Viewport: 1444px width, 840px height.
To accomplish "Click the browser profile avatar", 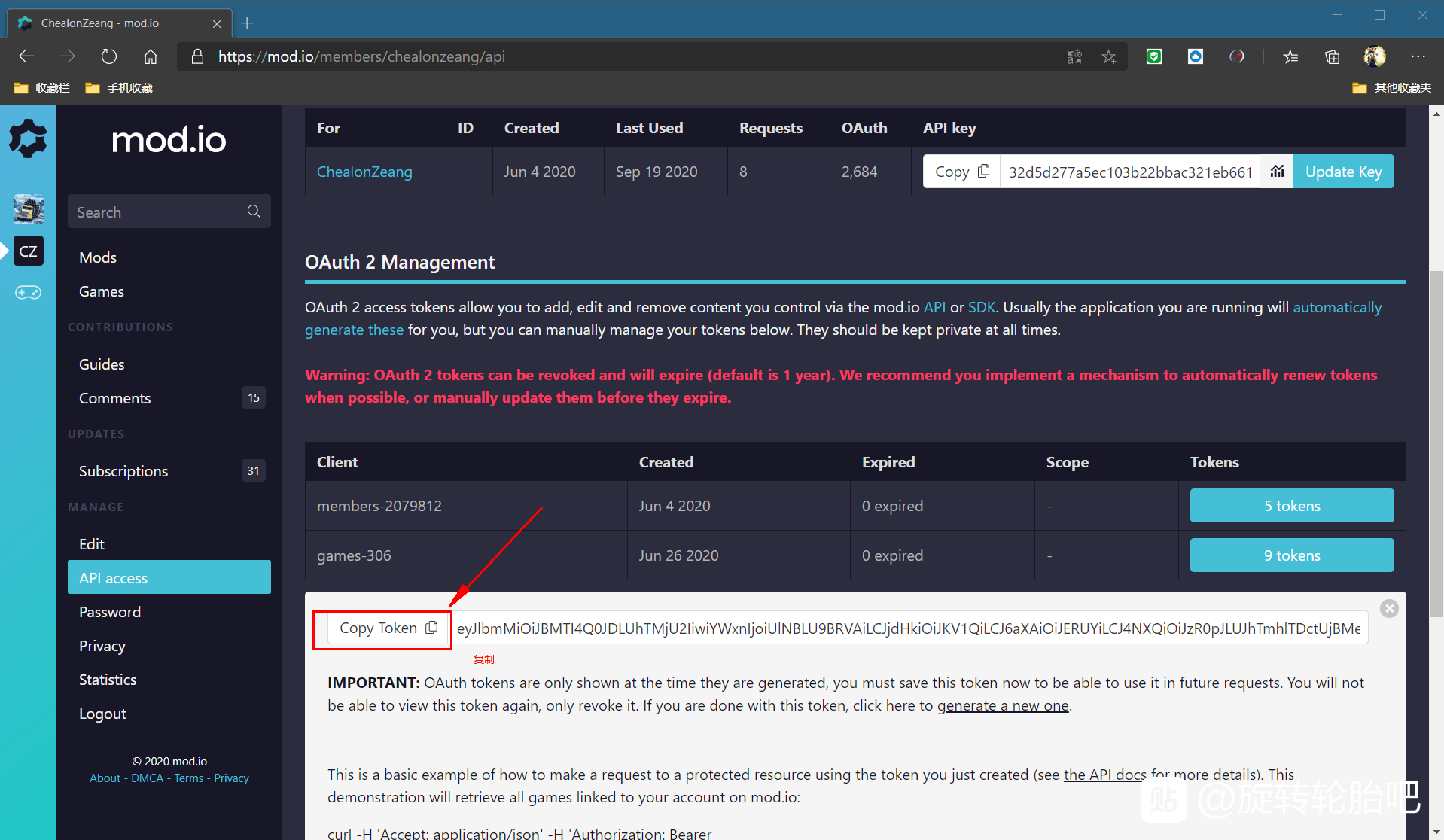I will pos(1375,56).
